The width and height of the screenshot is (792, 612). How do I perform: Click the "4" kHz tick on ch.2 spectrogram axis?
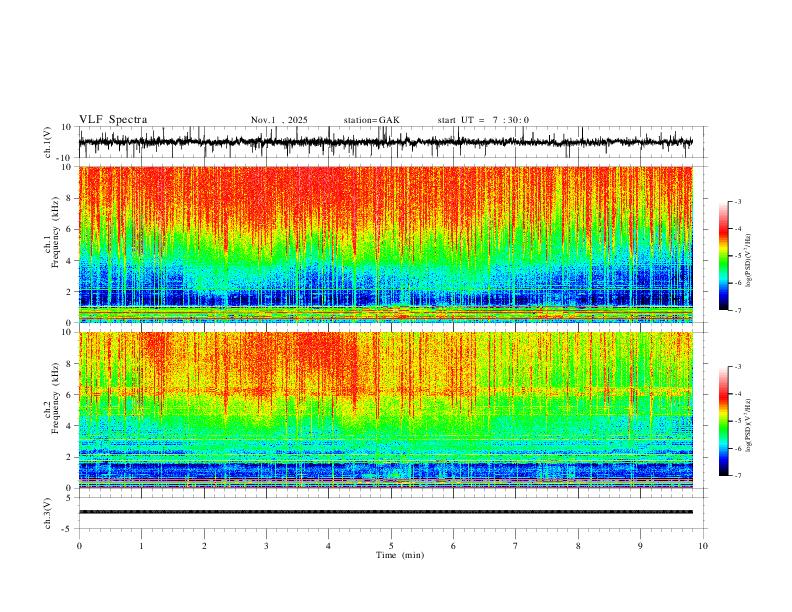[x=69, y=426]
